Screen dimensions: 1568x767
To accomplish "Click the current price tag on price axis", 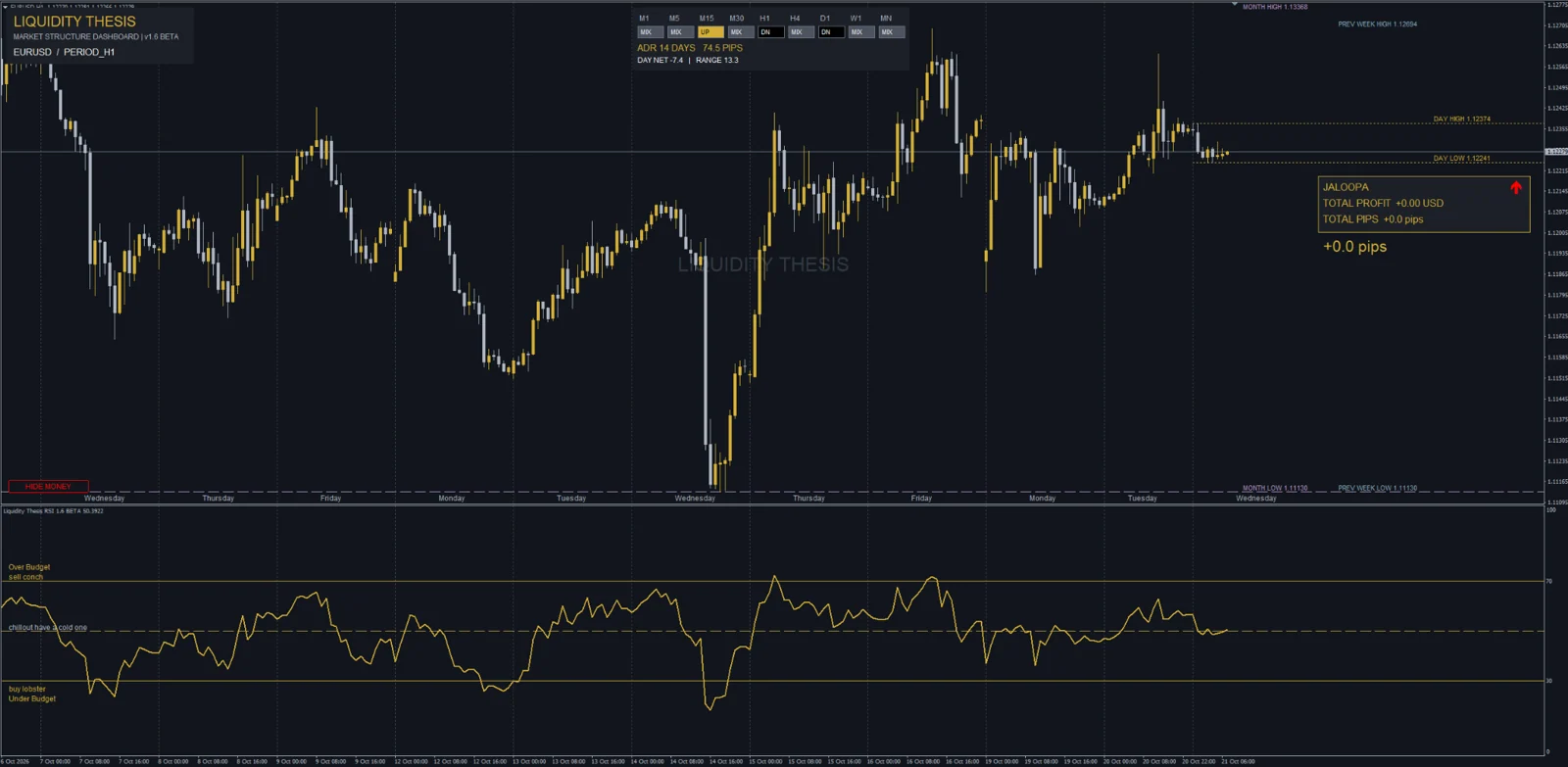I will 1556,152.
